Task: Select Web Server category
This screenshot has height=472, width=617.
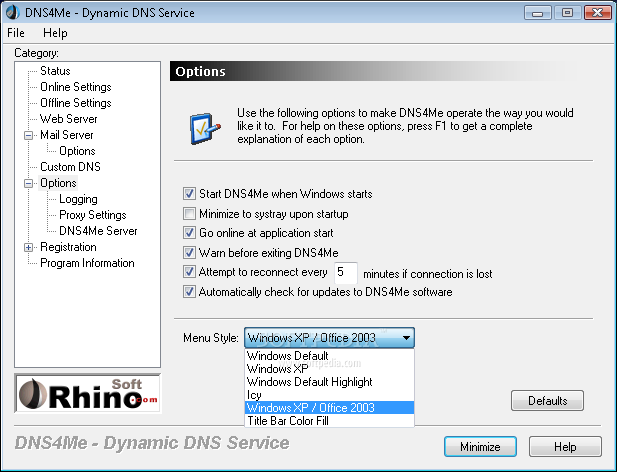Action: coord(68,119)
